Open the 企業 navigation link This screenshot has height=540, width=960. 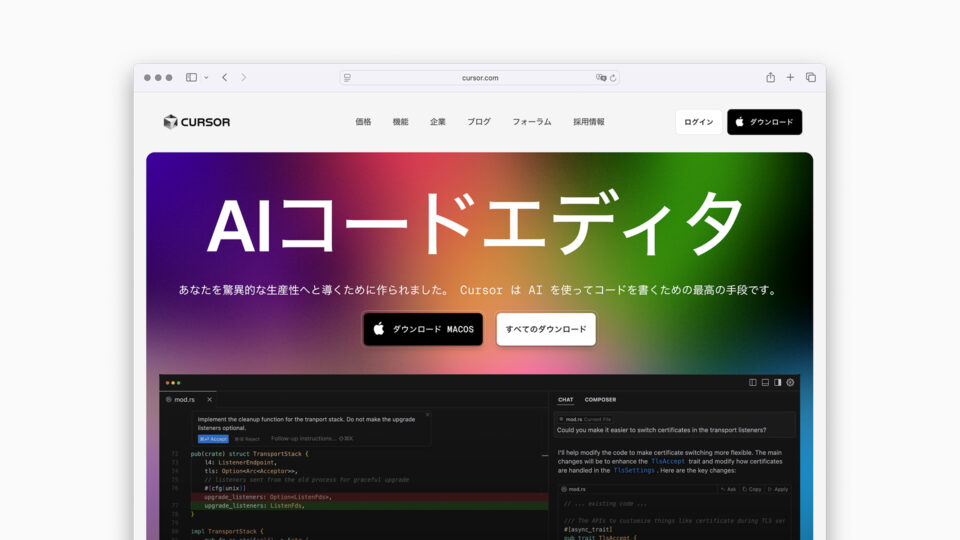[x=438, y=122]
